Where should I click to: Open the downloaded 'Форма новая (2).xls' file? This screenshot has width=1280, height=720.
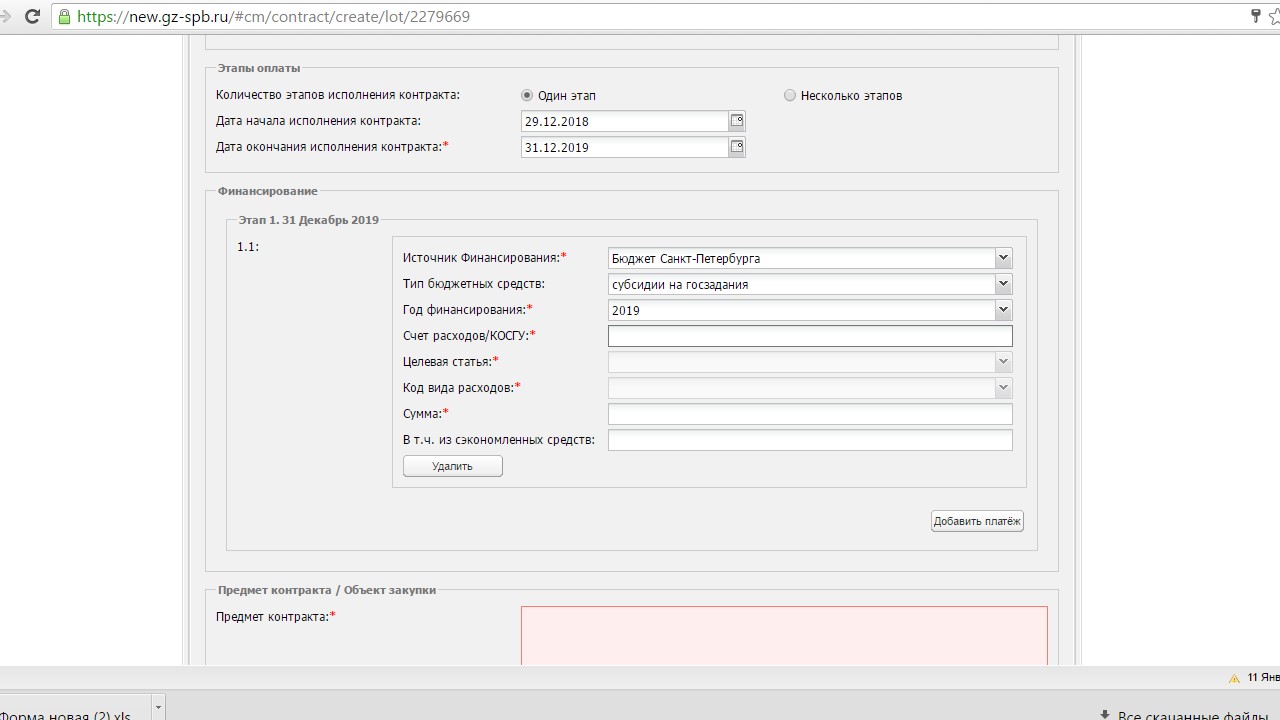[x=65, y=714]
